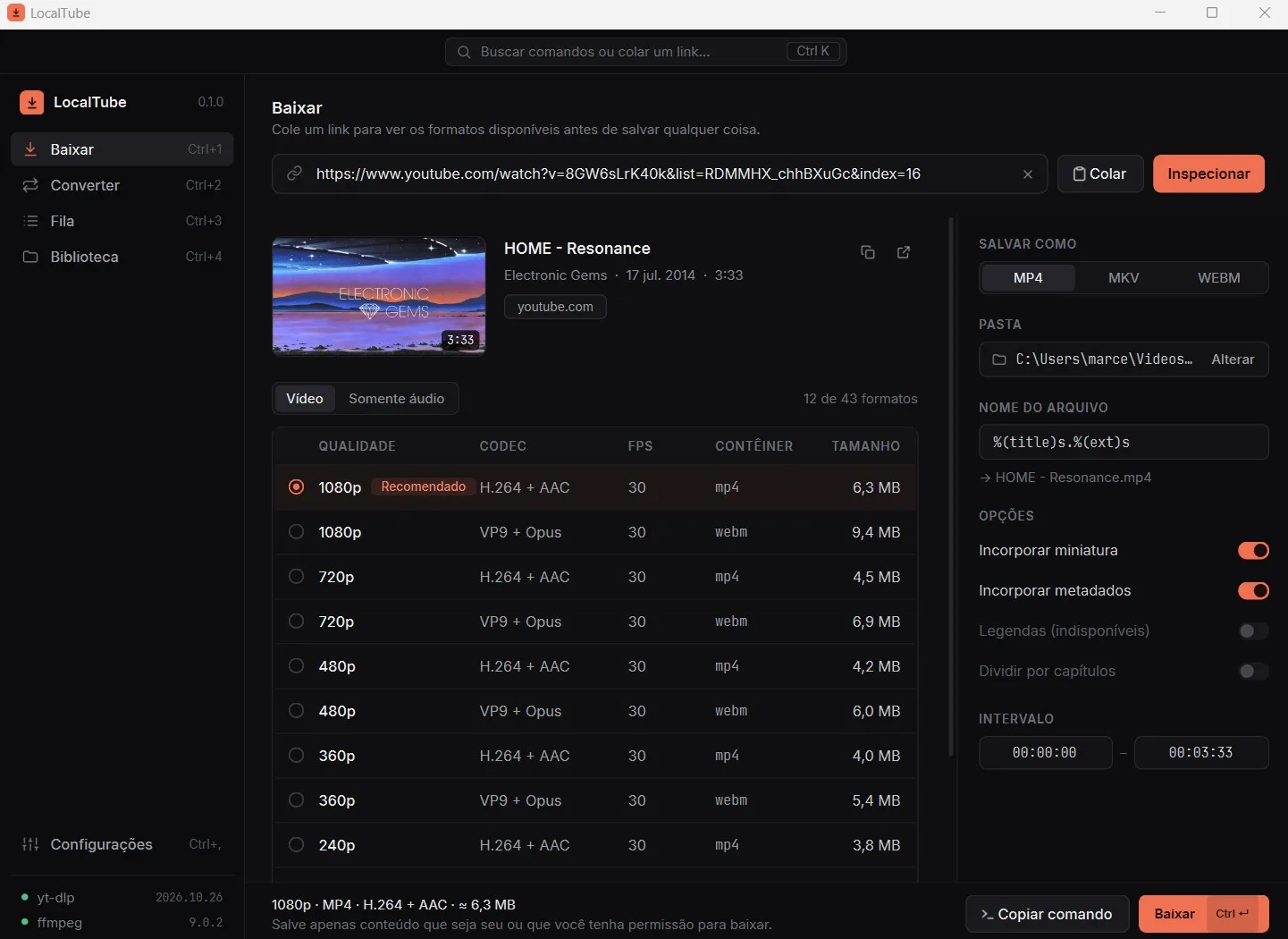Switch to Vídeo tab

(x=305, y=399)
